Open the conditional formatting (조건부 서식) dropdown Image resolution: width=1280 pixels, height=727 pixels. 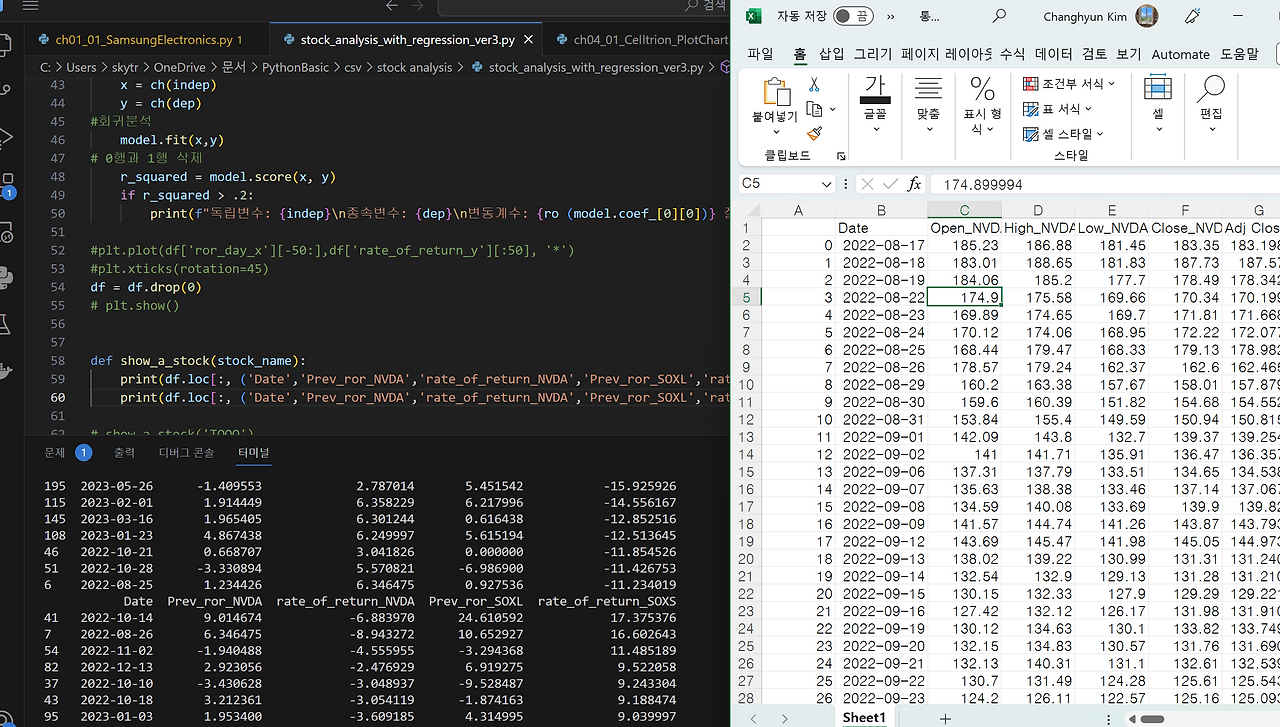1068,84
